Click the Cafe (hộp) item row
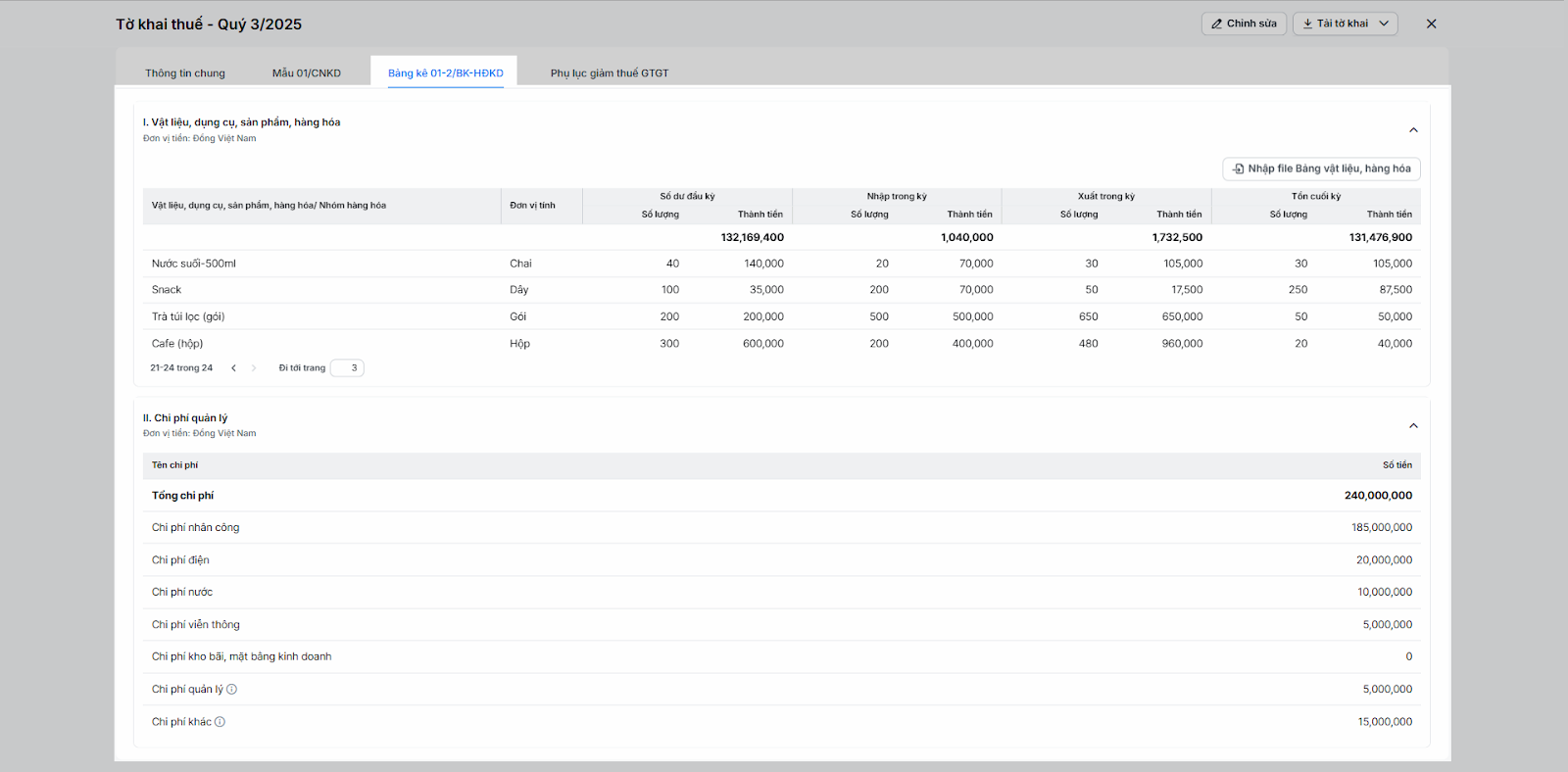The image size is (1568, 772). coord(177,344)
